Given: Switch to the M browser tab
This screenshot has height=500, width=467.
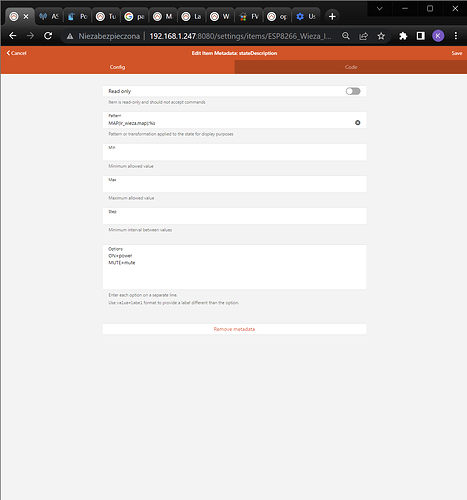Looking at the screenshot, I should click(163, 16).
